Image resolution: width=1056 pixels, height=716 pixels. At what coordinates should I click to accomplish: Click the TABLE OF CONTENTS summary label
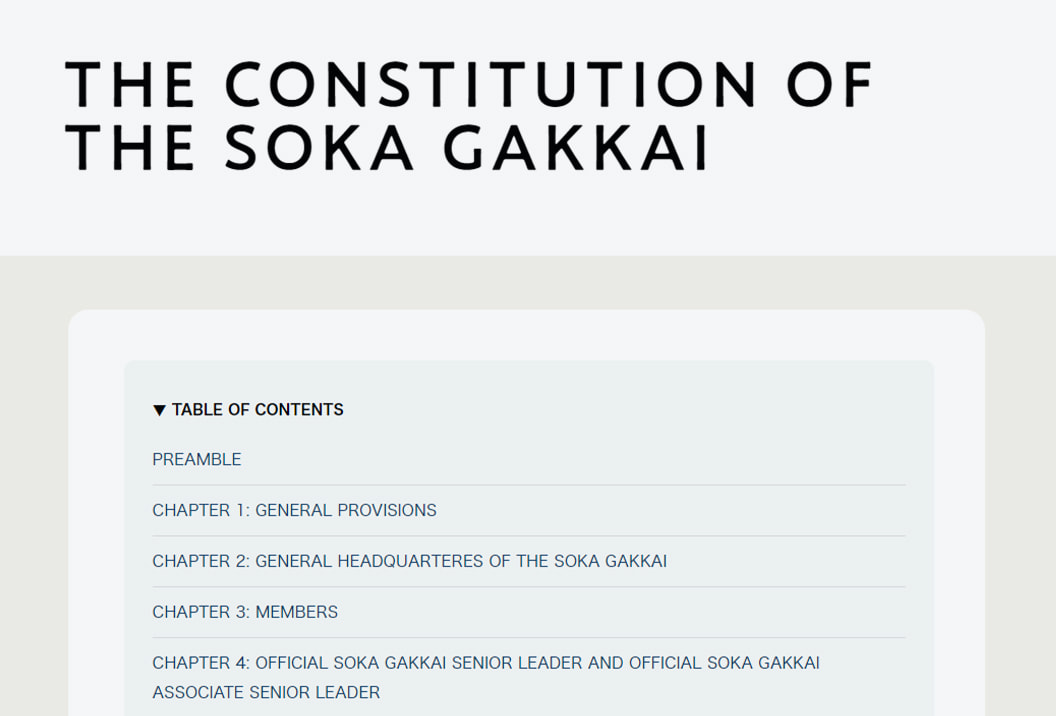pos(257,409)
